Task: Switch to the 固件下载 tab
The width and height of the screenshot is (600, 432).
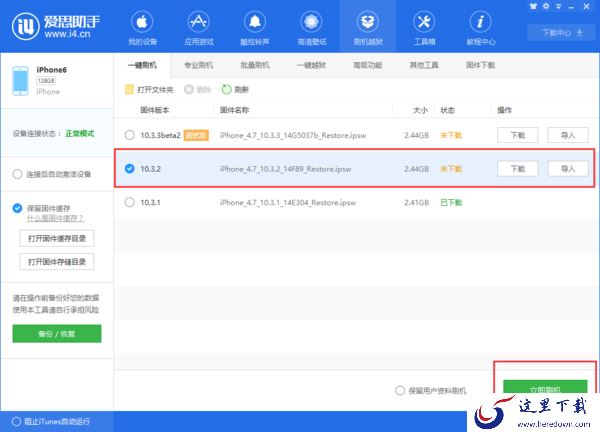Action: pos(481,65)
